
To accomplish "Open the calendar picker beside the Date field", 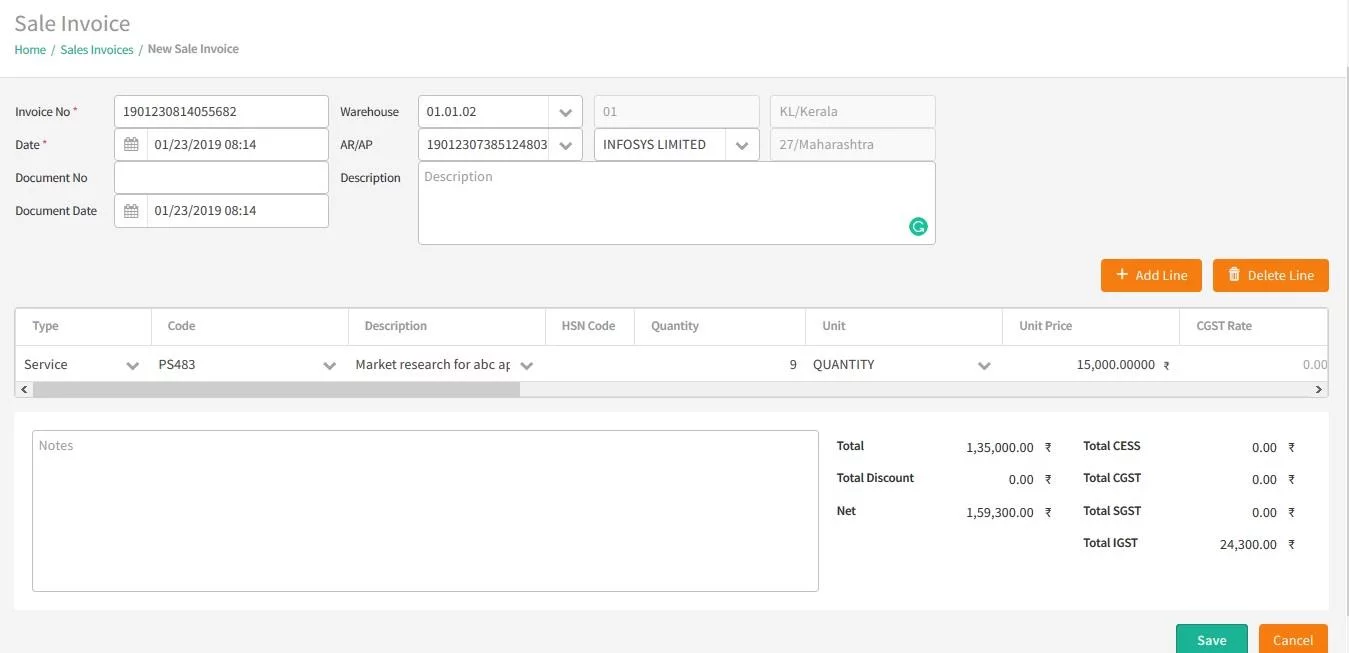I will [x=131, y=144].
